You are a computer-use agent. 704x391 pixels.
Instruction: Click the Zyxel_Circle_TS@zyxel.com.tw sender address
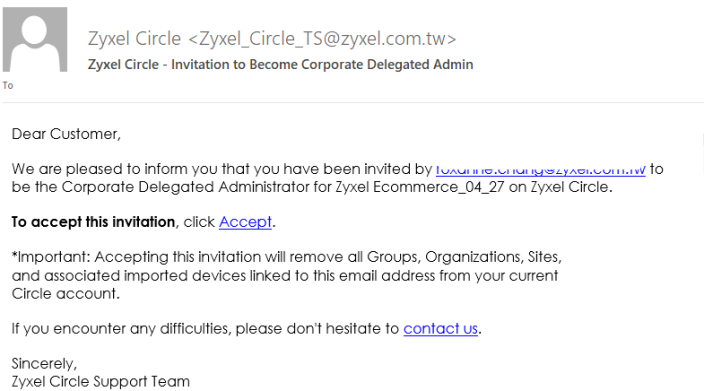coord(322,39)
